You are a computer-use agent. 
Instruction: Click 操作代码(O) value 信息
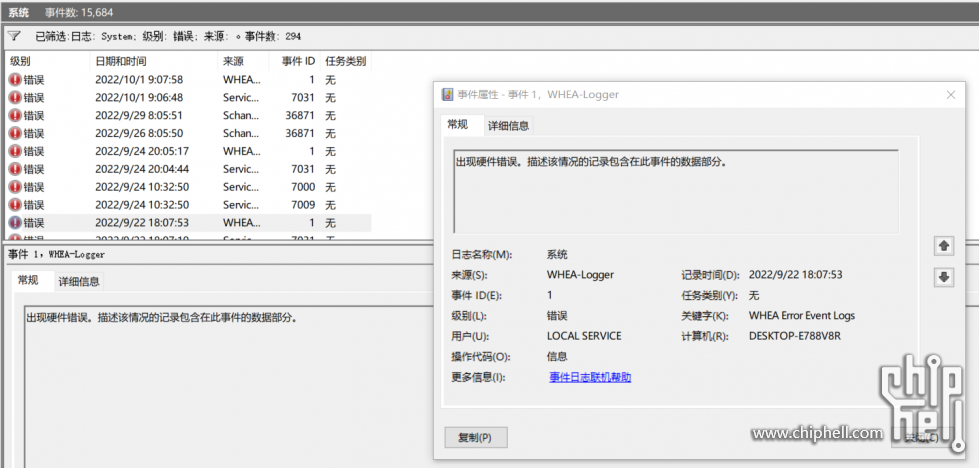click(x=557, y=356)
